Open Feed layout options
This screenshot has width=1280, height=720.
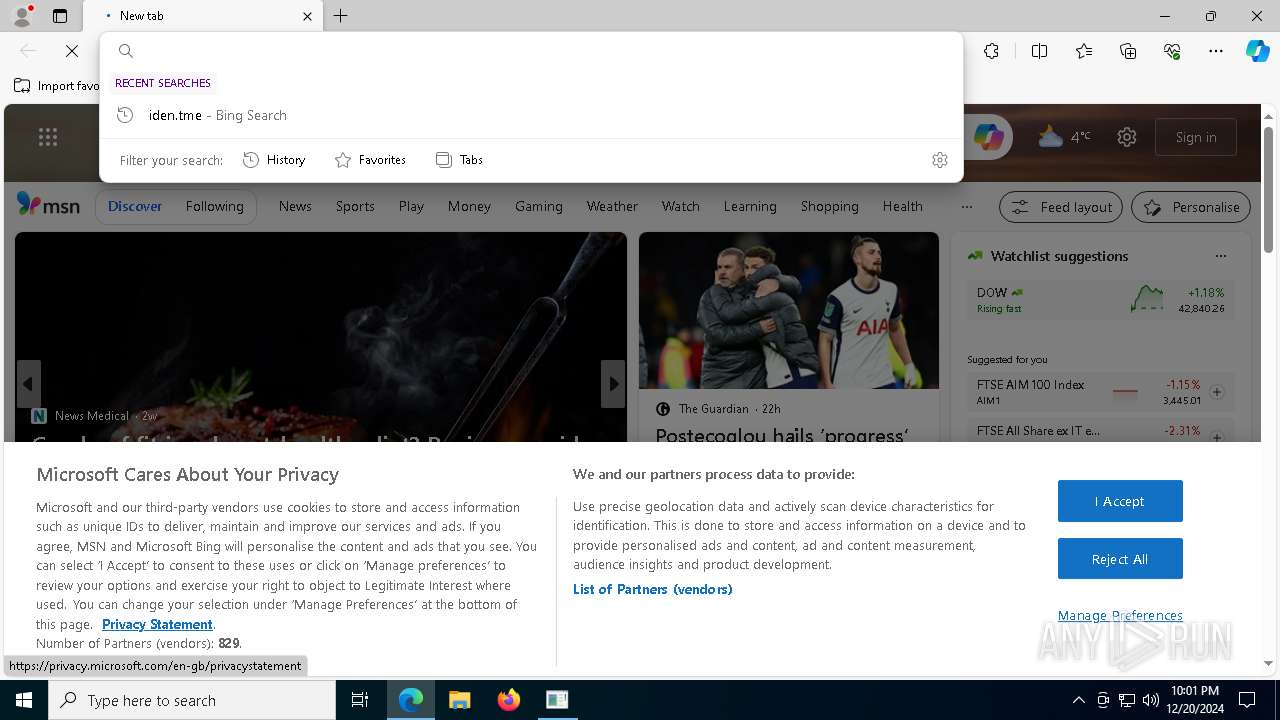[x=1061, y=207]
